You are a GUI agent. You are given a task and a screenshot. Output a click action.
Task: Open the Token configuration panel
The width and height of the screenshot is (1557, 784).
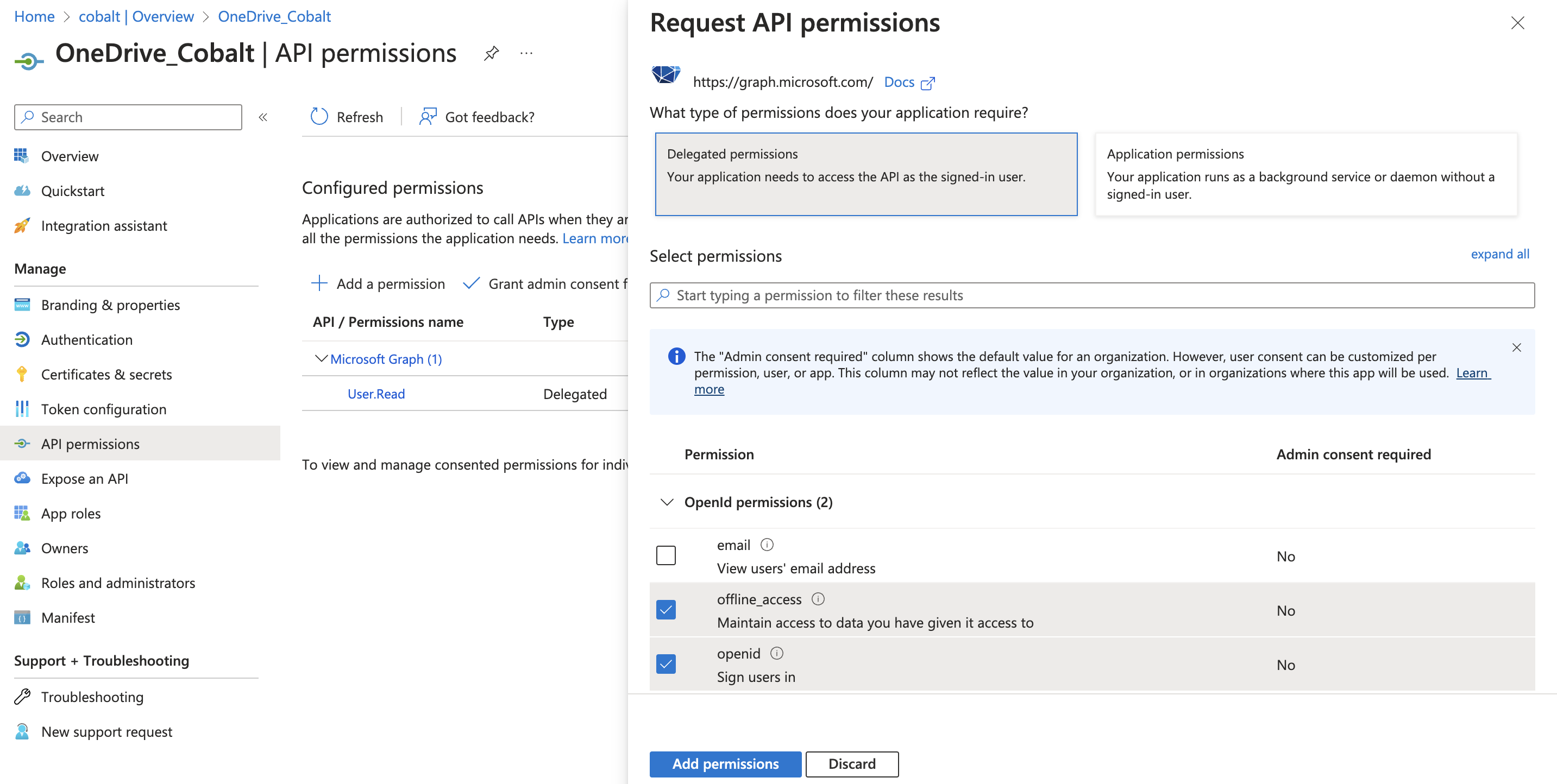click(103, 409)
